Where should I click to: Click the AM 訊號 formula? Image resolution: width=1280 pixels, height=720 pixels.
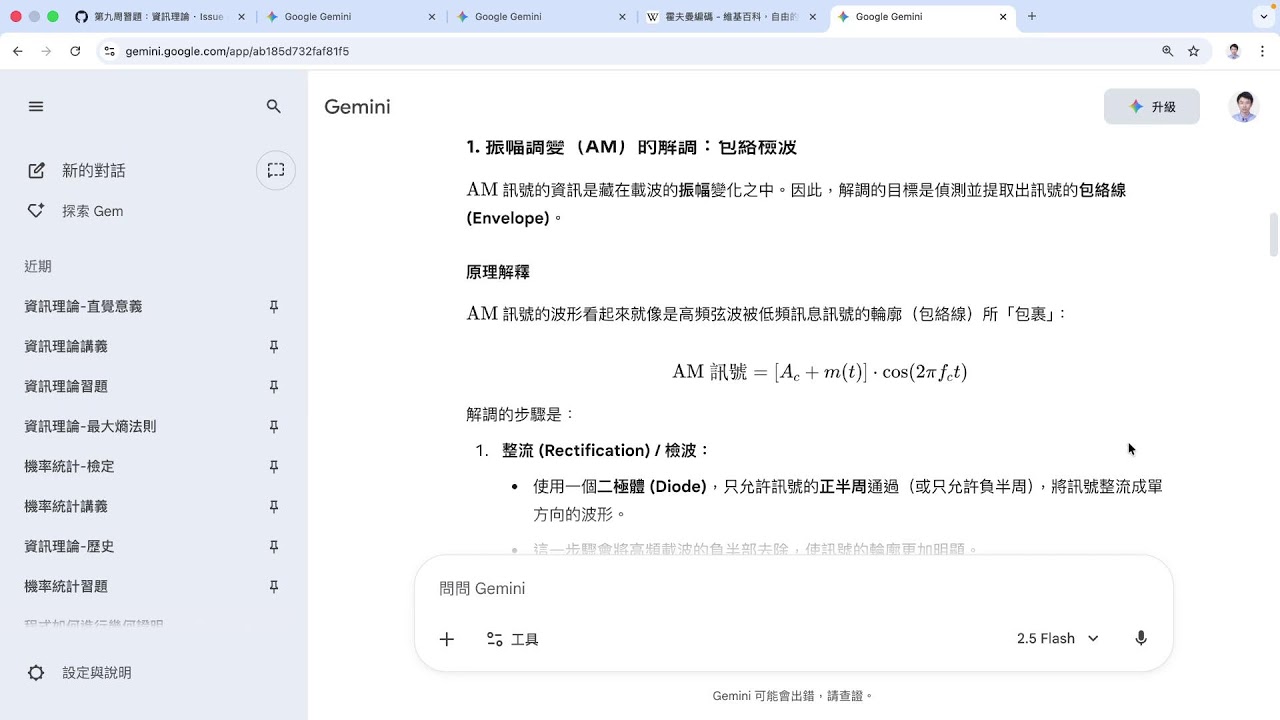(819, 372)
